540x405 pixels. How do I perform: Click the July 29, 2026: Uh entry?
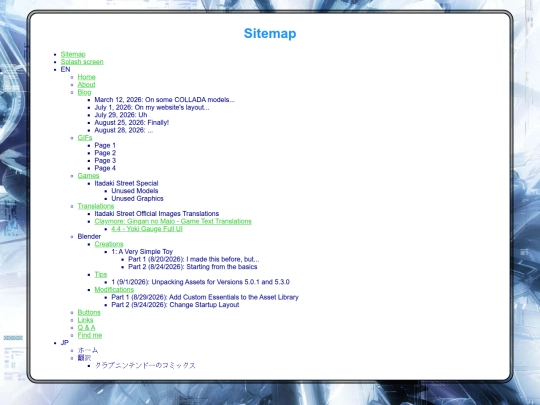tap(121, 115)
